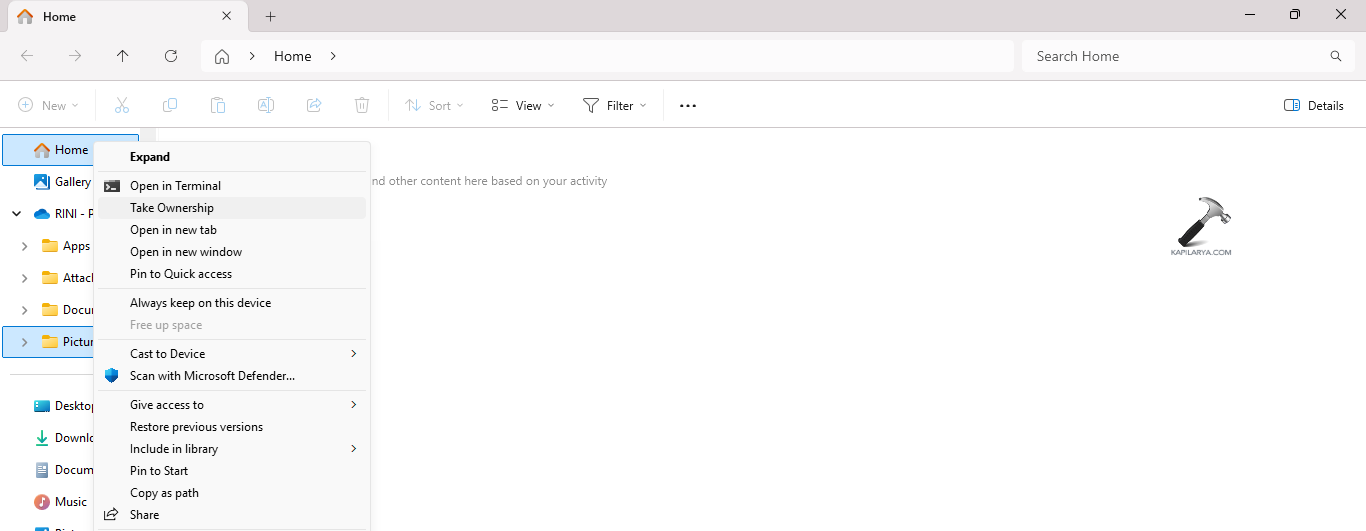Open the Filter dropdown
Screen dimensions: 1366x531
coord(615,105)
